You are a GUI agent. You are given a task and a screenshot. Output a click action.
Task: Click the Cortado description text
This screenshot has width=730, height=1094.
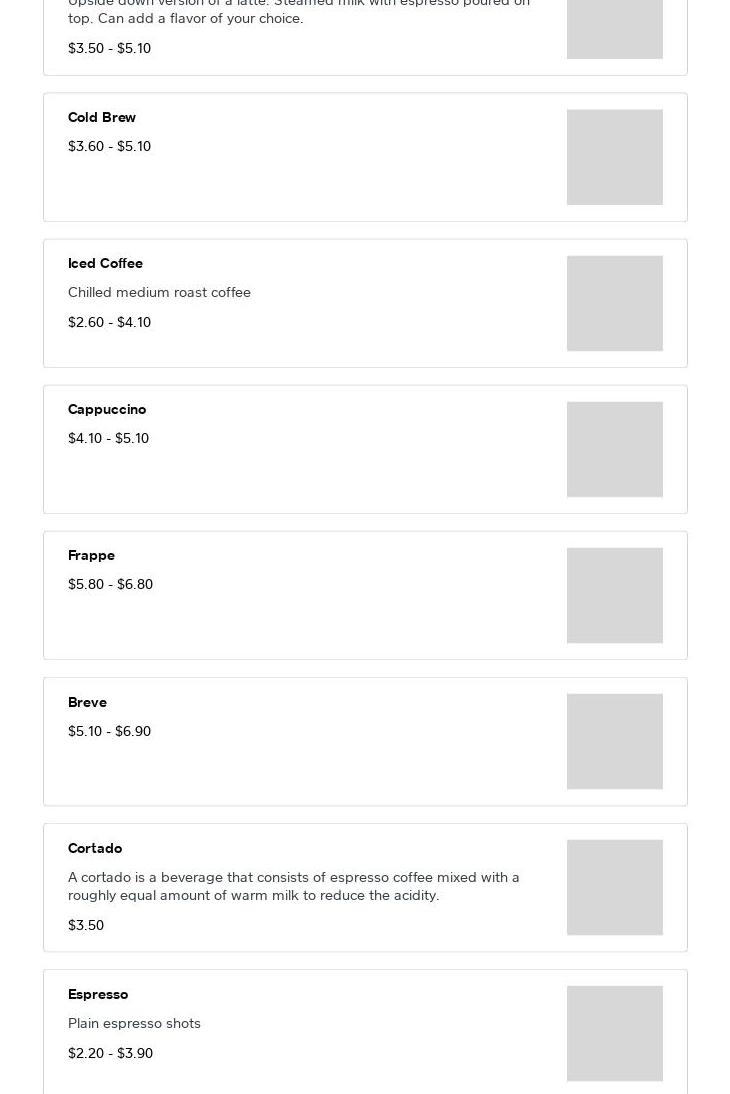coord(293,887)
